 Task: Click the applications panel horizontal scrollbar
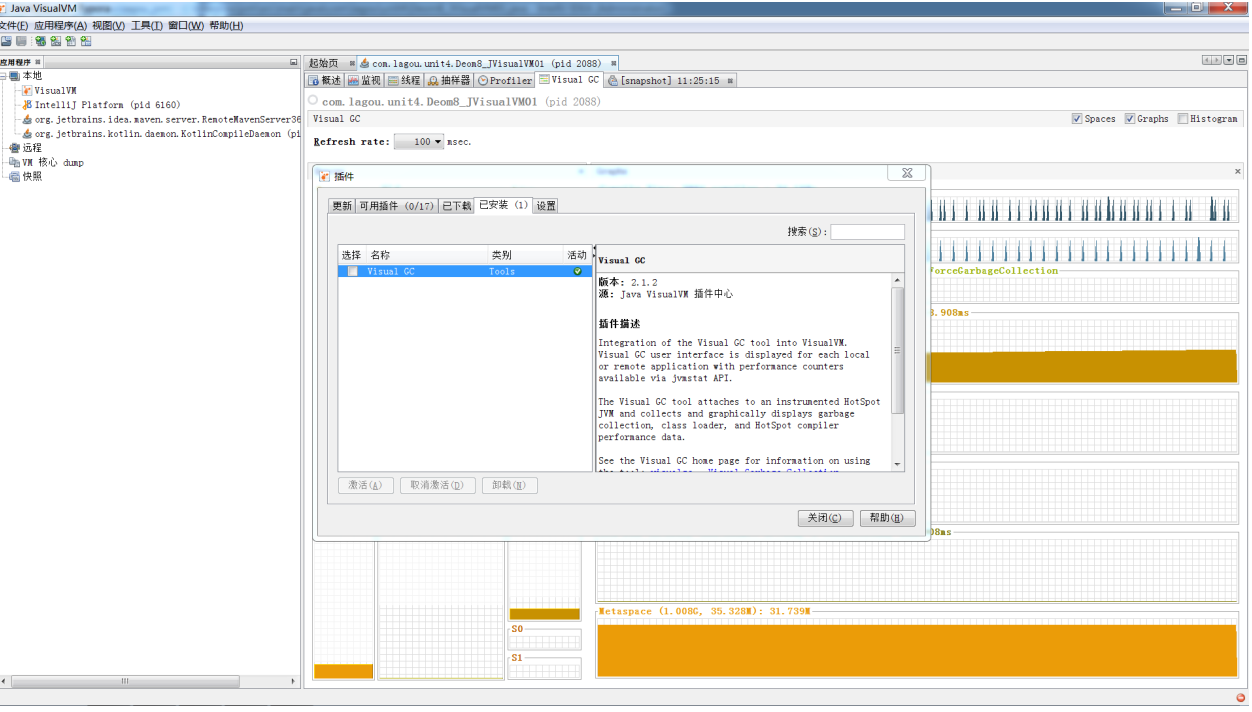pyautogui.click(x=125, y=681)
